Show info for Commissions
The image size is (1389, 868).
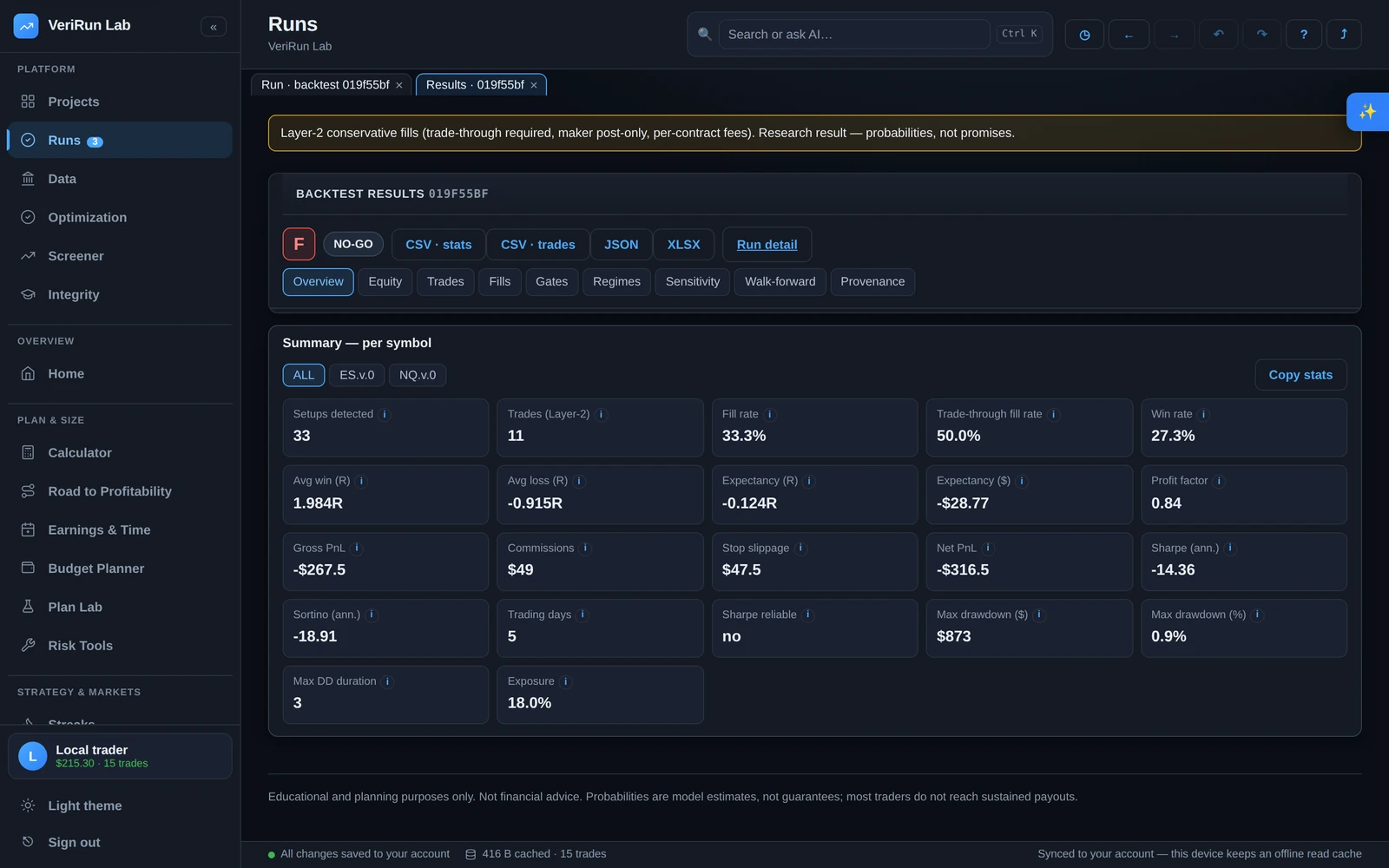point(586,549)
